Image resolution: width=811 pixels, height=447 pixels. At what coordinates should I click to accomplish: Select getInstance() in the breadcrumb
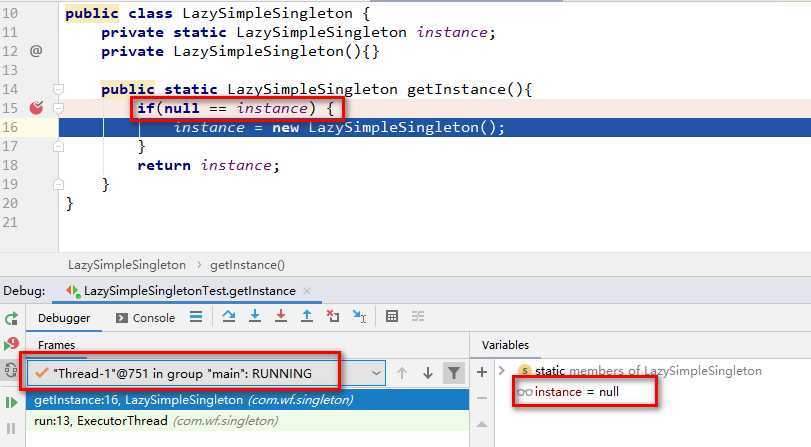coord(247,265)
